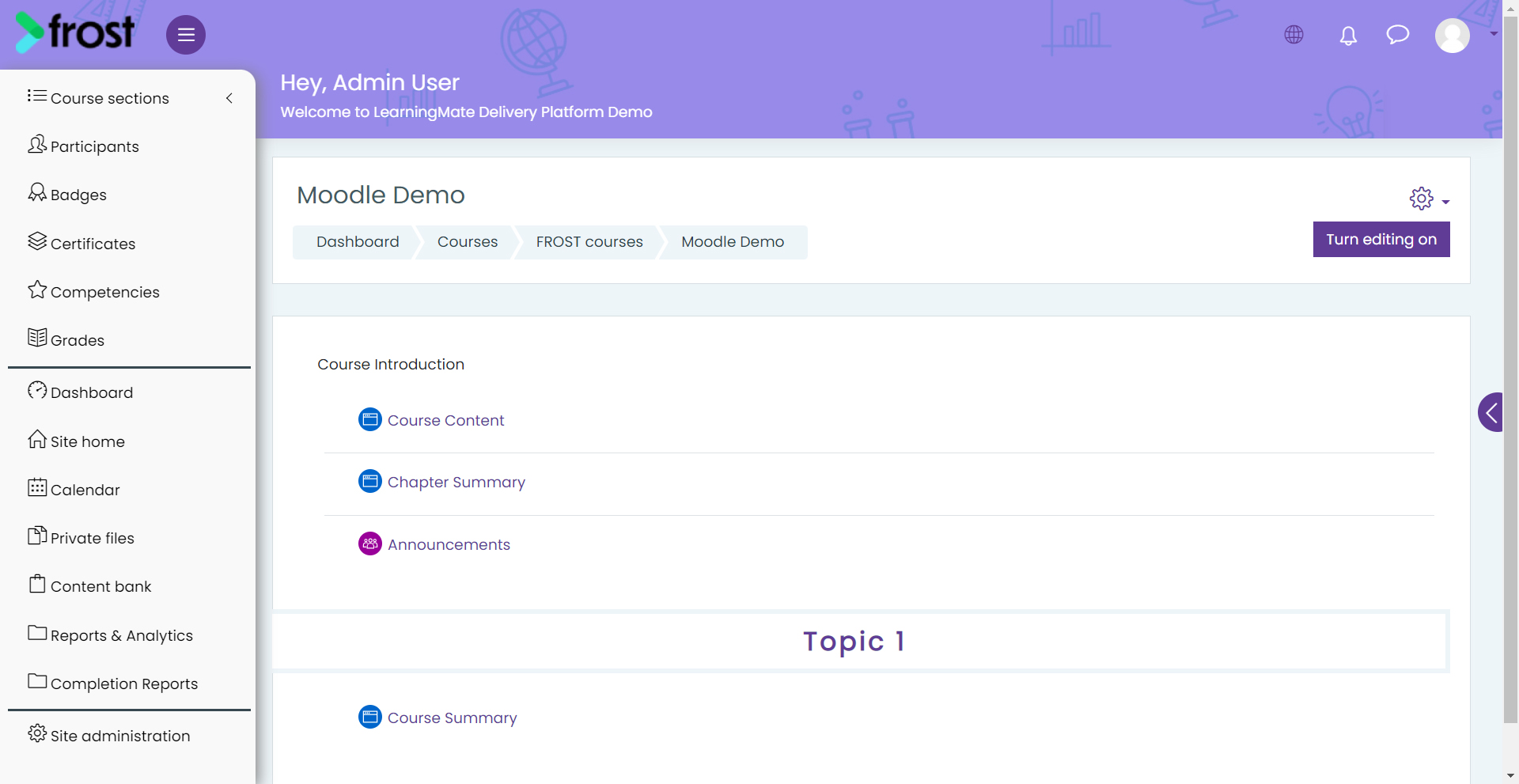Select FROST courses breadcrumb

[x=589, y=242]
